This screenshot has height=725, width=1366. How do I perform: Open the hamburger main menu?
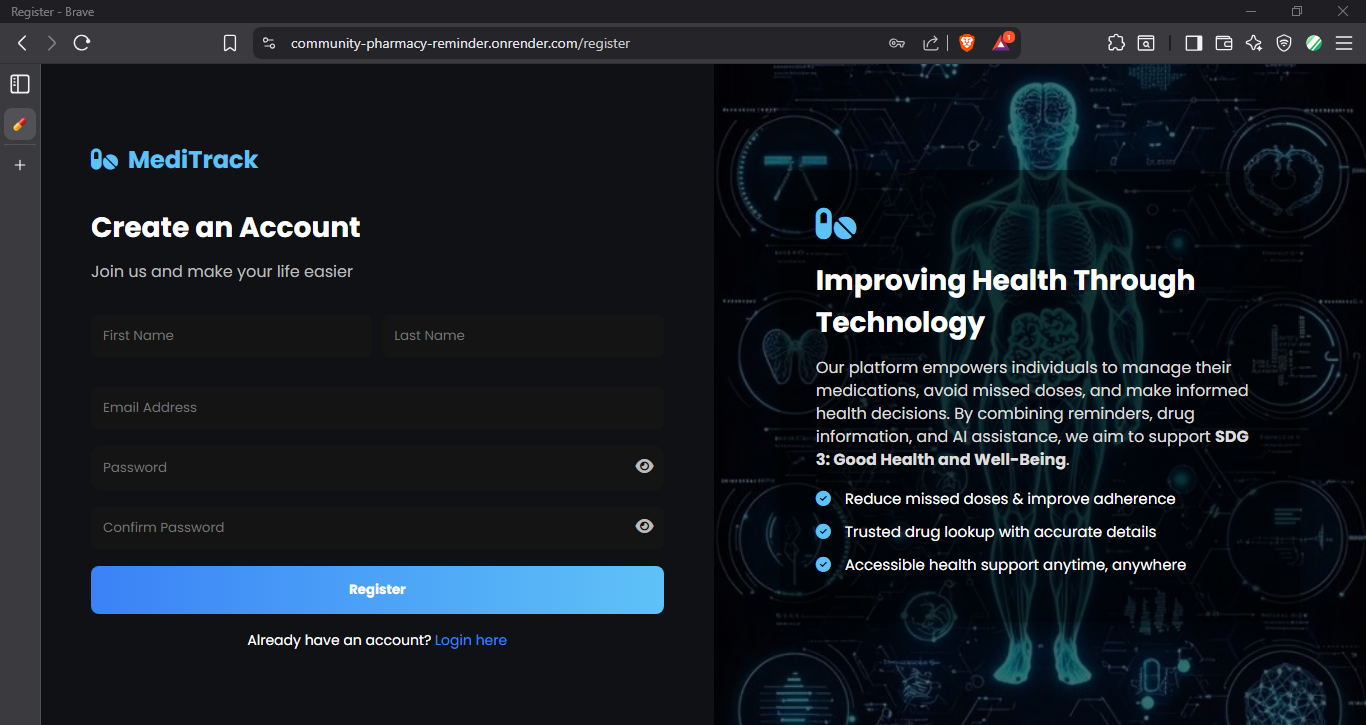tap(1344, 43)
